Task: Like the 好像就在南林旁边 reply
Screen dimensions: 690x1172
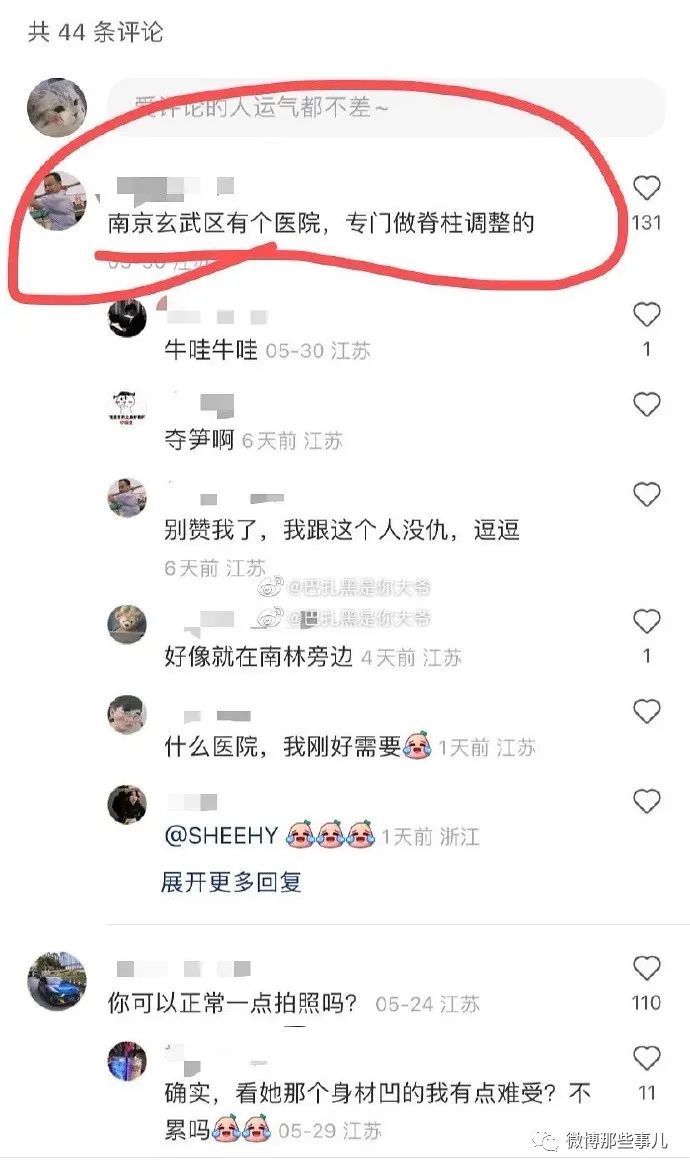Action: (647, 621)
